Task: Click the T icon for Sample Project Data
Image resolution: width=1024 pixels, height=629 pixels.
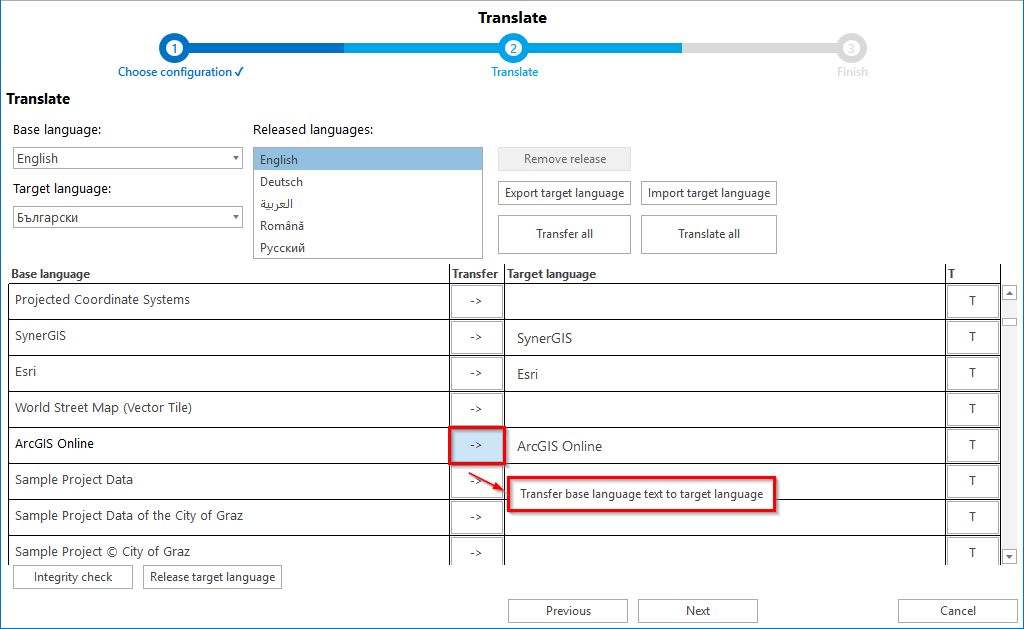Action: click(973, 480)
